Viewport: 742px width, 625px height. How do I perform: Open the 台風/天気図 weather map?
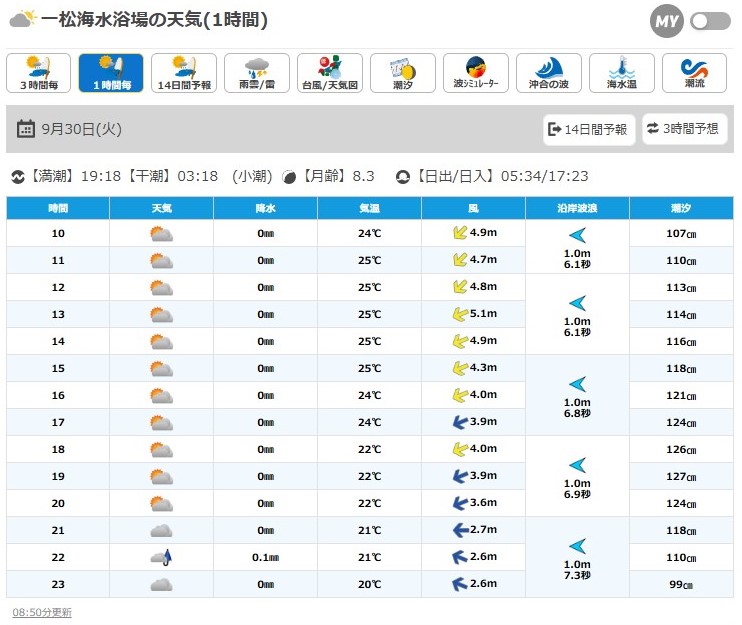330,73
